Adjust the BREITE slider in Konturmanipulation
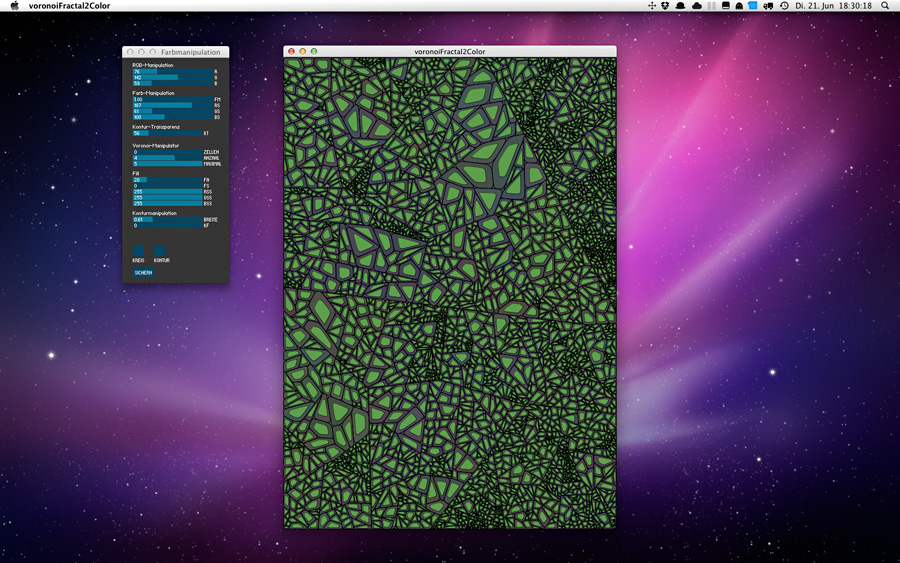Image resolution: width=900 pixels, height=563 pixels. click(x=167, y=219)
